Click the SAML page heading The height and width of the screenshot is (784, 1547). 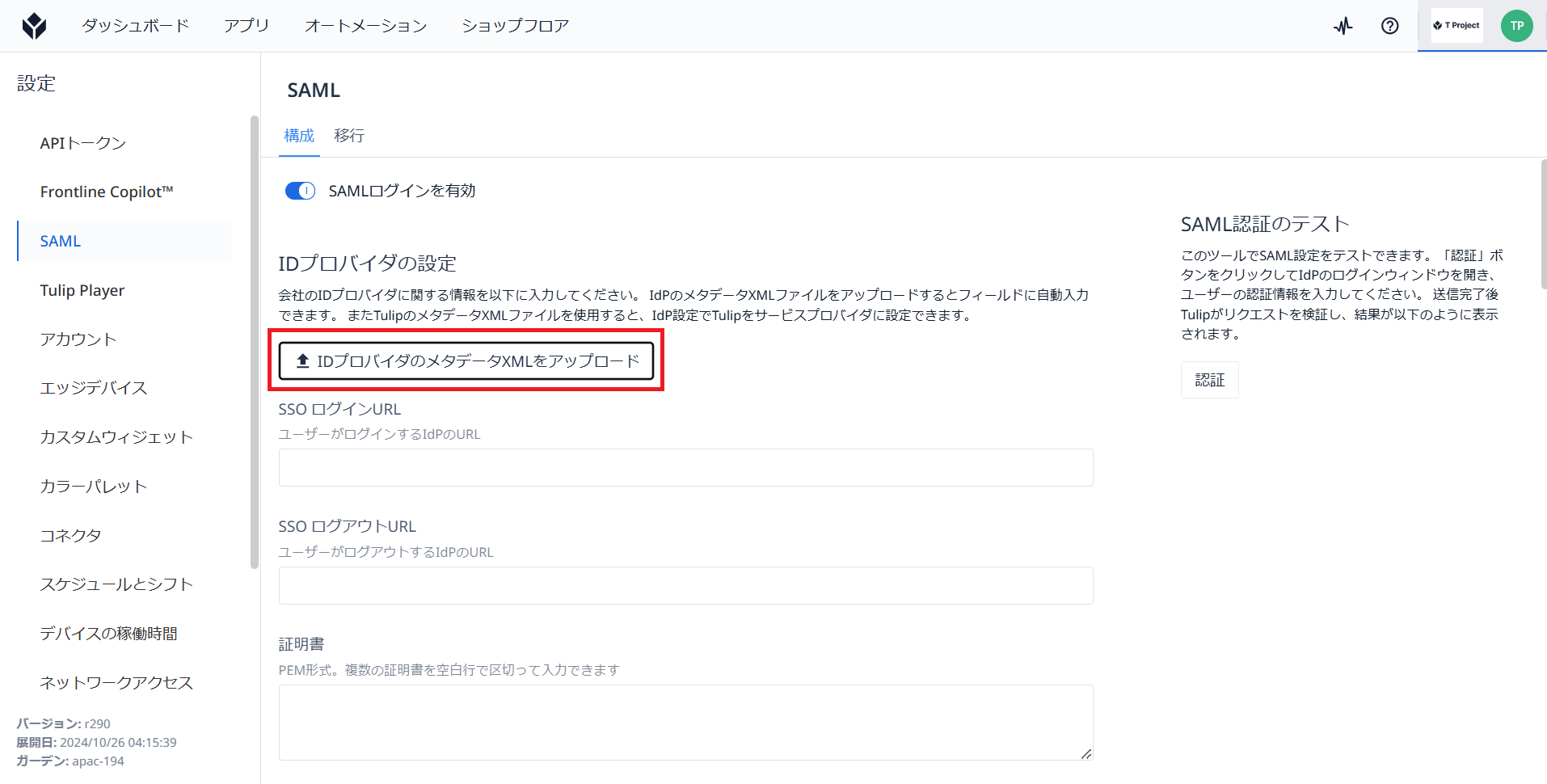point(314,91)
